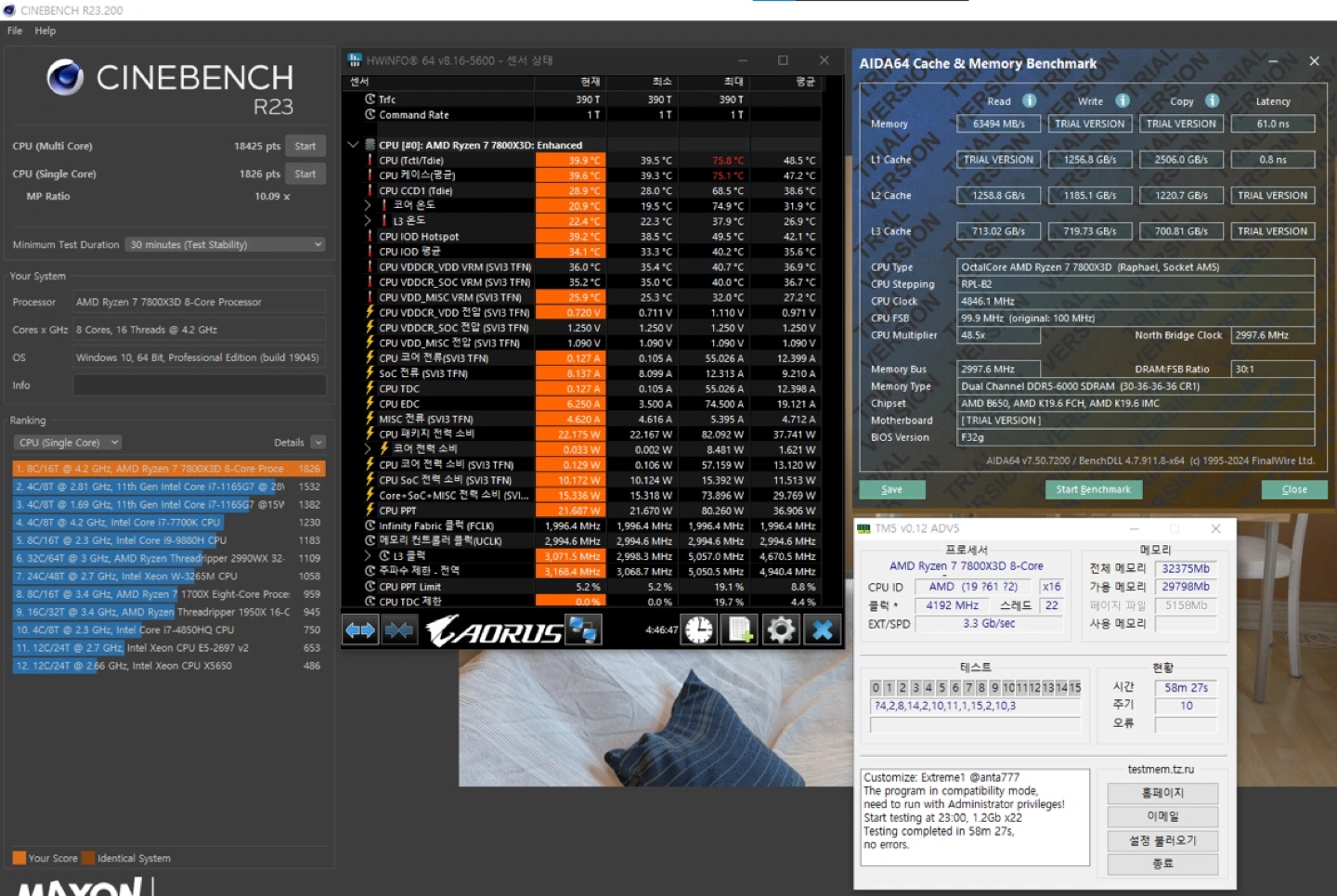Open HWiNFO sensor settings gear icon
The width and height of the screenshot is (1337, 896).
click(781, 630)
